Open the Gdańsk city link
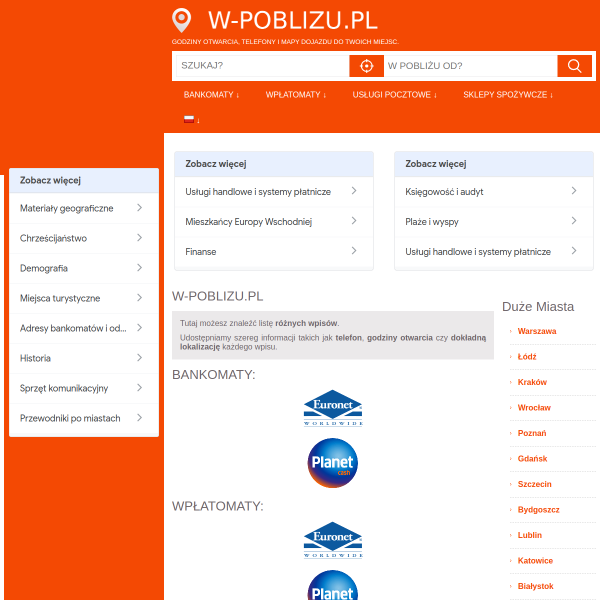Screen dimensions: 600x600 coord(532,459)
